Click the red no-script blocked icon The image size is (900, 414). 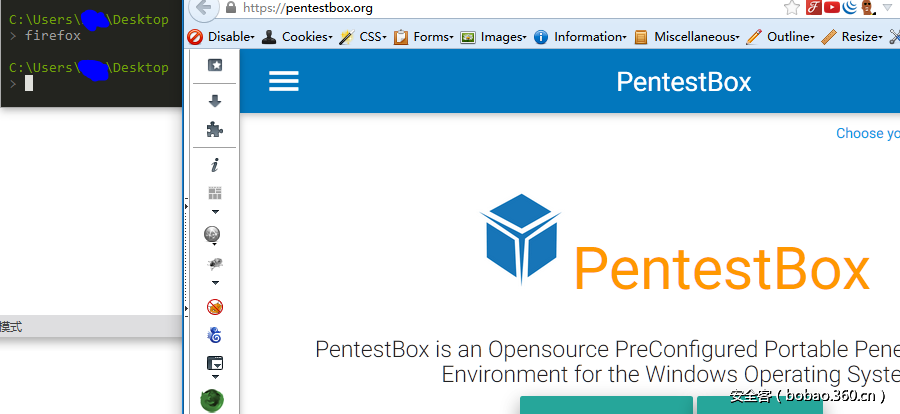pyautogui.click(x=214, y=307)
